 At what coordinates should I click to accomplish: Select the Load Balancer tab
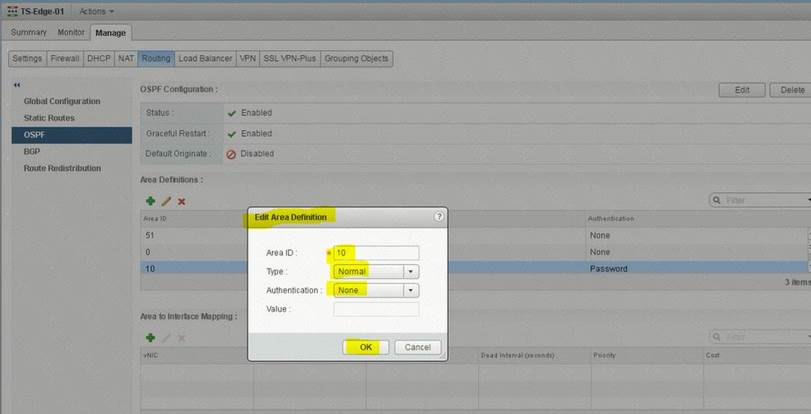pyautogui.click(x=205, y=59)
